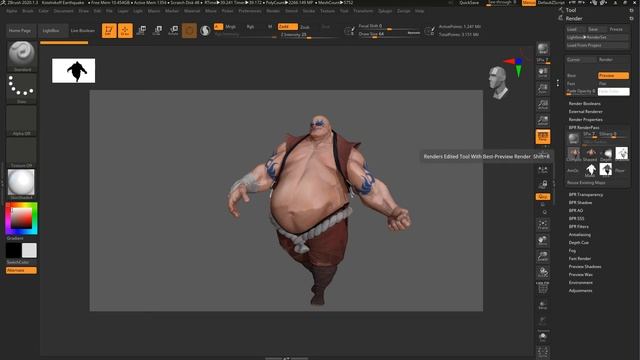Select the Edit mode button
The width and height of the screenshot is (640, 360).
tap(109, 30)
